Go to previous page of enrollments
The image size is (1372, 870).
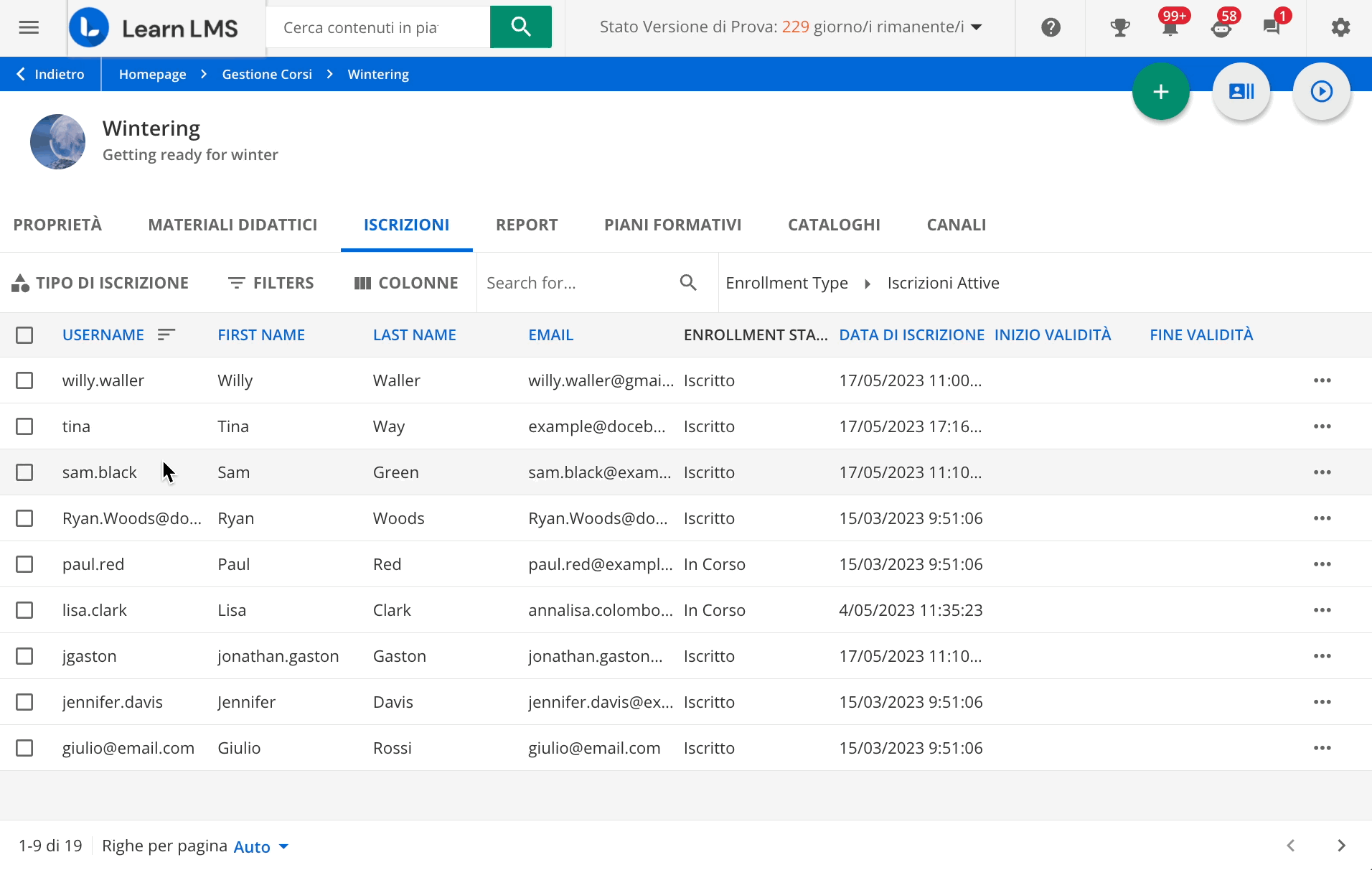[x=1290, y=846]
